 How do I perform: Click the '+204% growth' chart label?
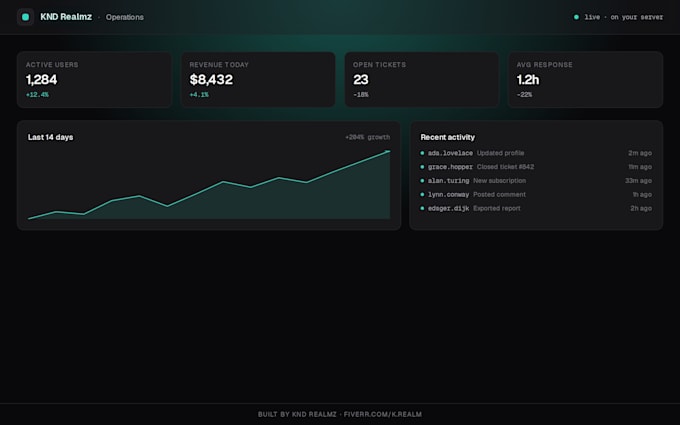pos(367,137)
